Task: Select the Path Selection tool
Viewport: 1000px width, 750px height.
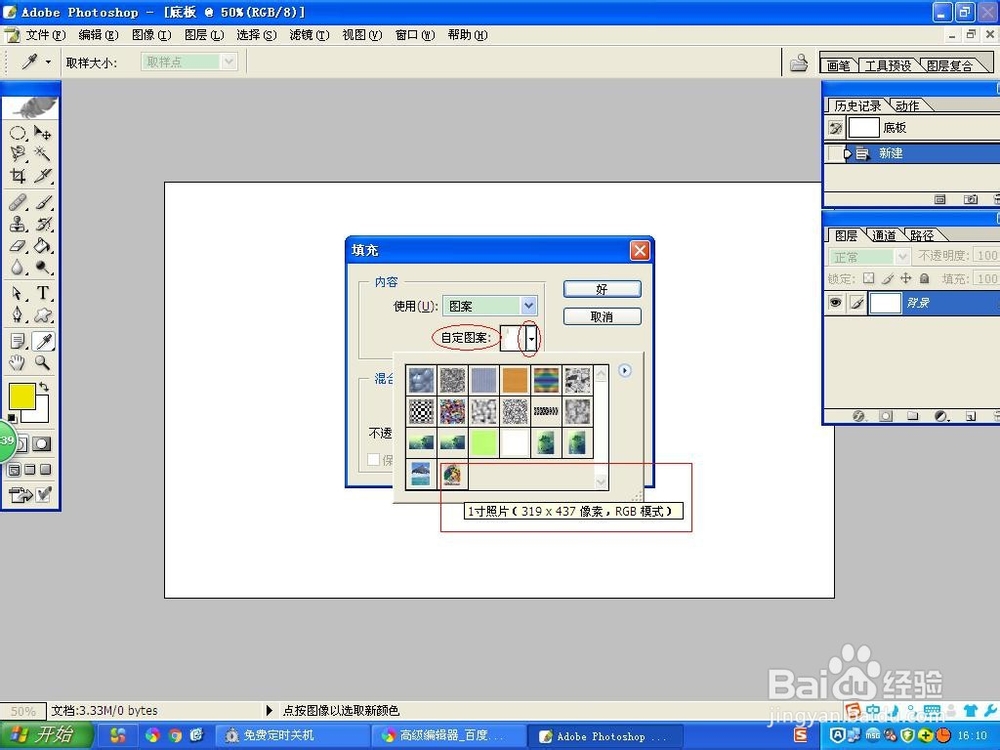Action: tap(18, 293)
